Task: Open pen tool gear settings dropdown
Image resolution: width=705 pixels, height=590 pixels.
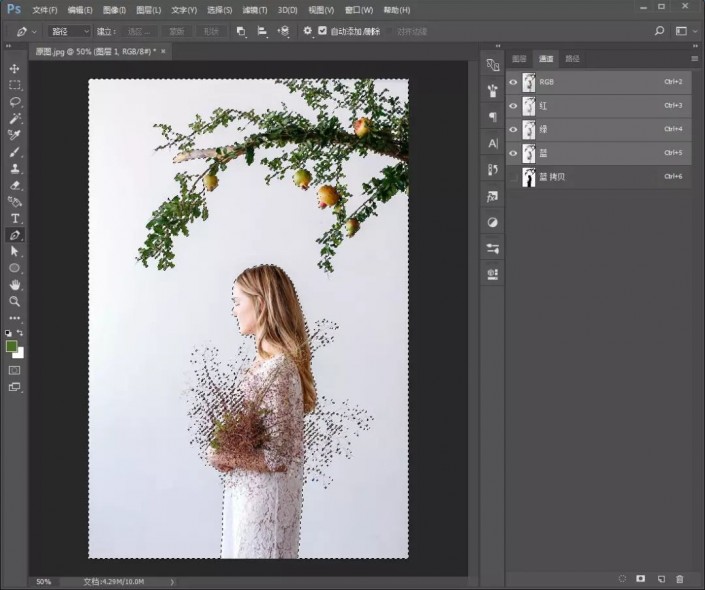Action: pyautogui.click(x=307, y=31)
